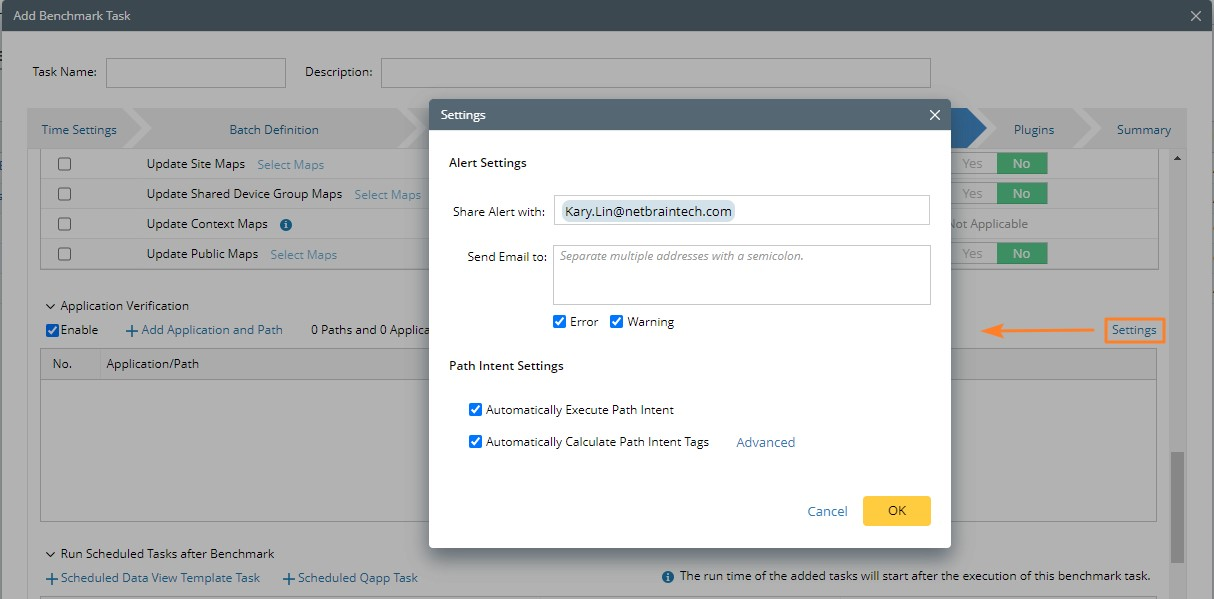Open the Plugins step tab
Viewport: 1214px width, 599px height.
pyautogui.click(x=1033, y=130)
